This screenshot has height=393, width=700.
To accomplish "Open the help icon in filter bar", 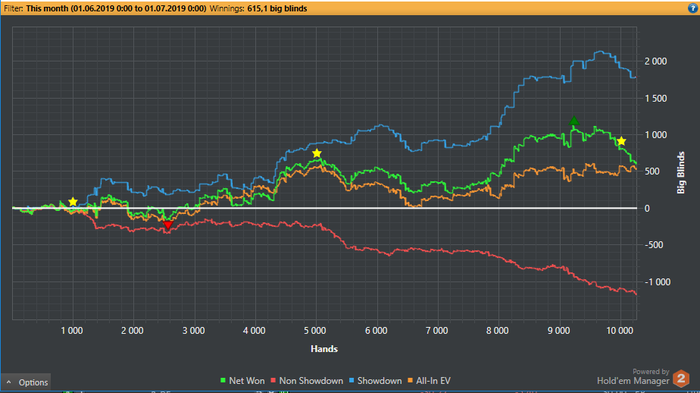I will tap(693, 8).
